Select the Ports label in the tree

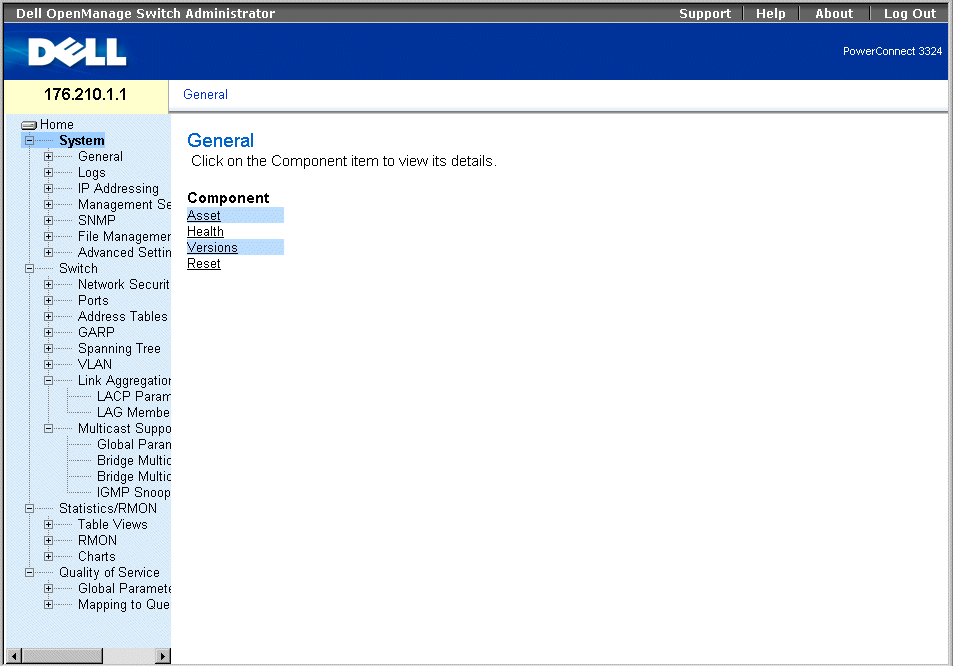coord(93,300)
